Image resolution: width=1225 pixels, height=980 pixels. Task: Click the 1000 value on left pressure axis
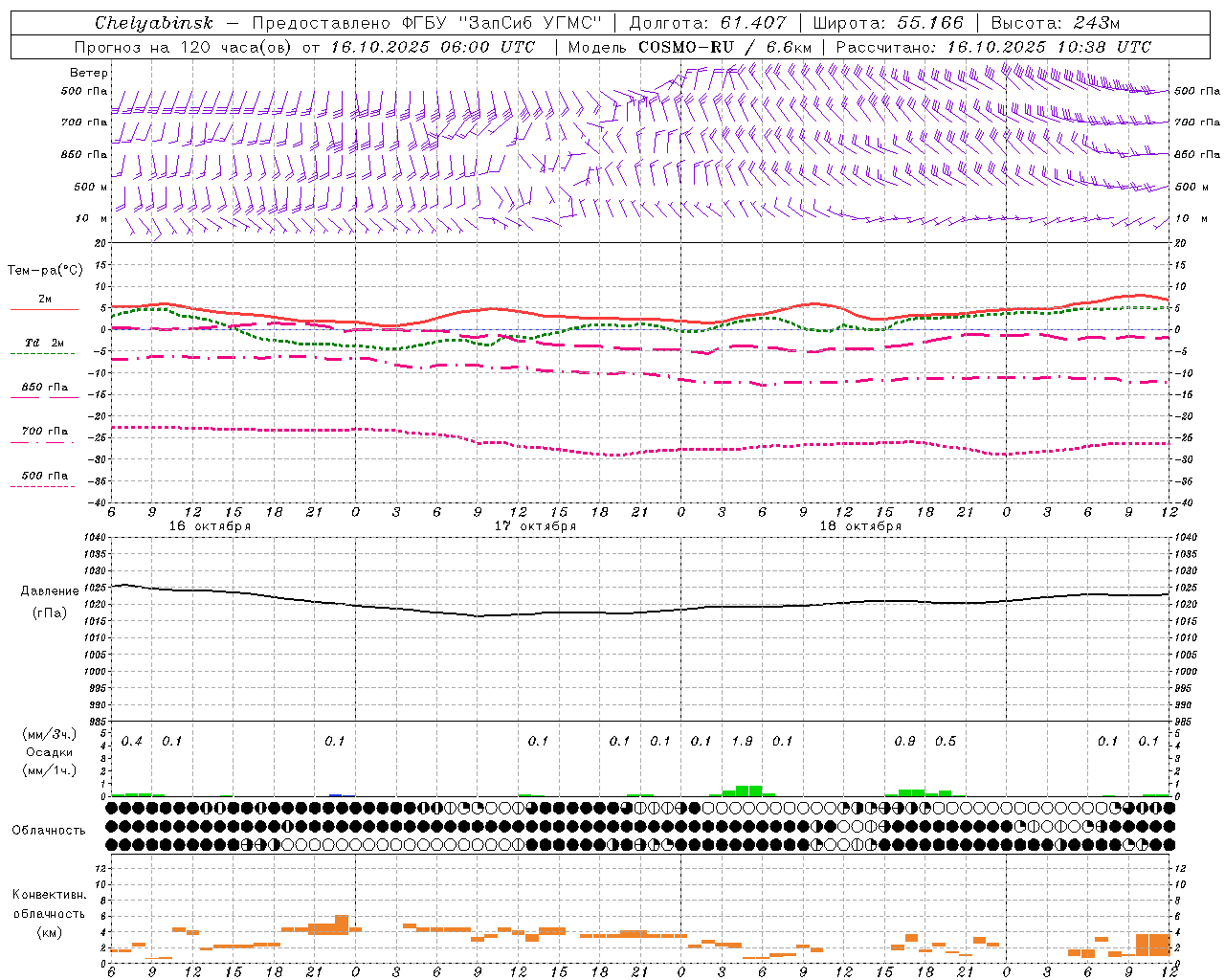[x=94, y=672]
